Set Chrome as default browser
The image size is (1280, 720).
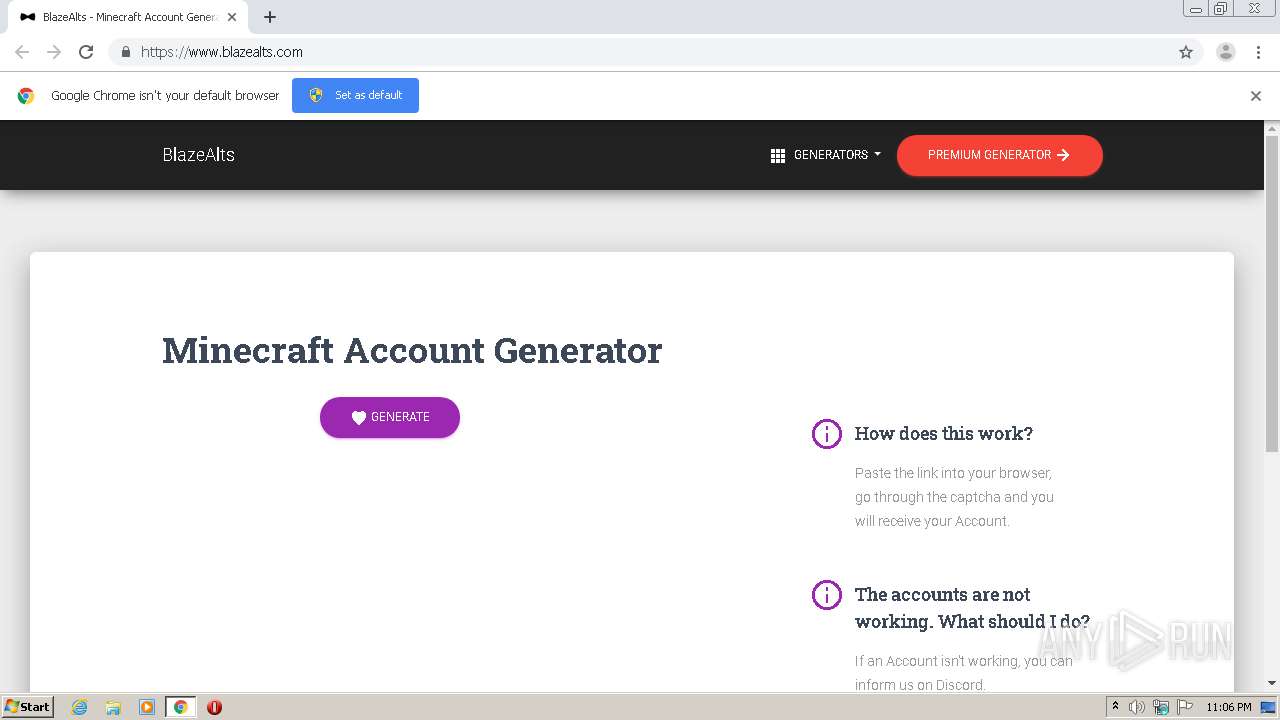[355, 95]
